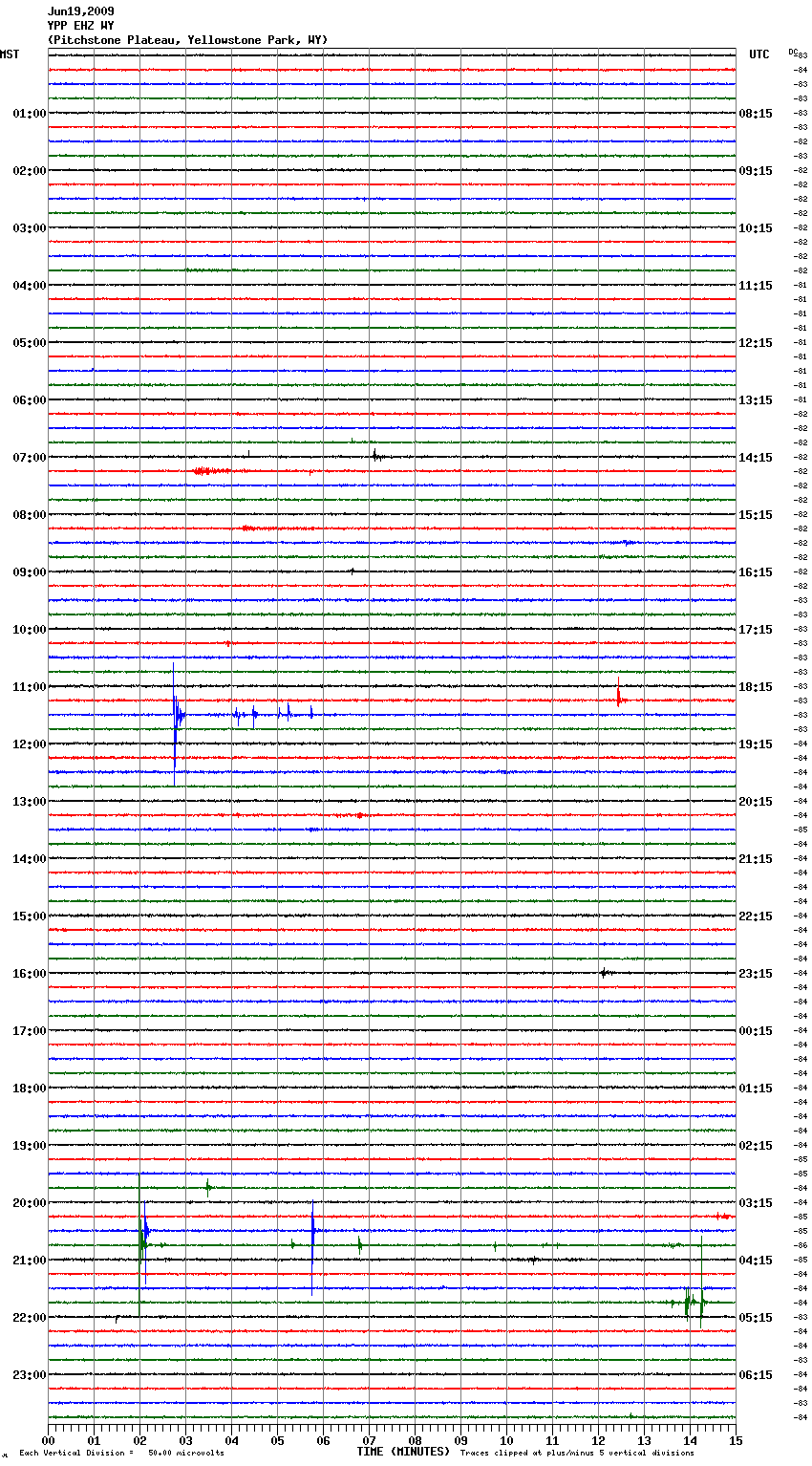Select the 04:15 UTC time label

click(756, 1261)
